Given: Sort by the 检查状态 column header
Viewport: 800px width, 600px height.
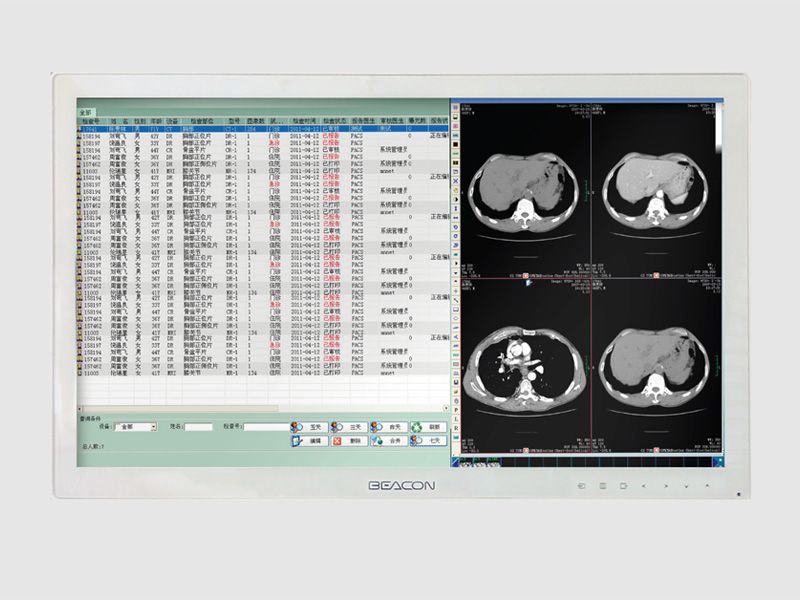Looking at the screenshot, I should tap(335, 121).
